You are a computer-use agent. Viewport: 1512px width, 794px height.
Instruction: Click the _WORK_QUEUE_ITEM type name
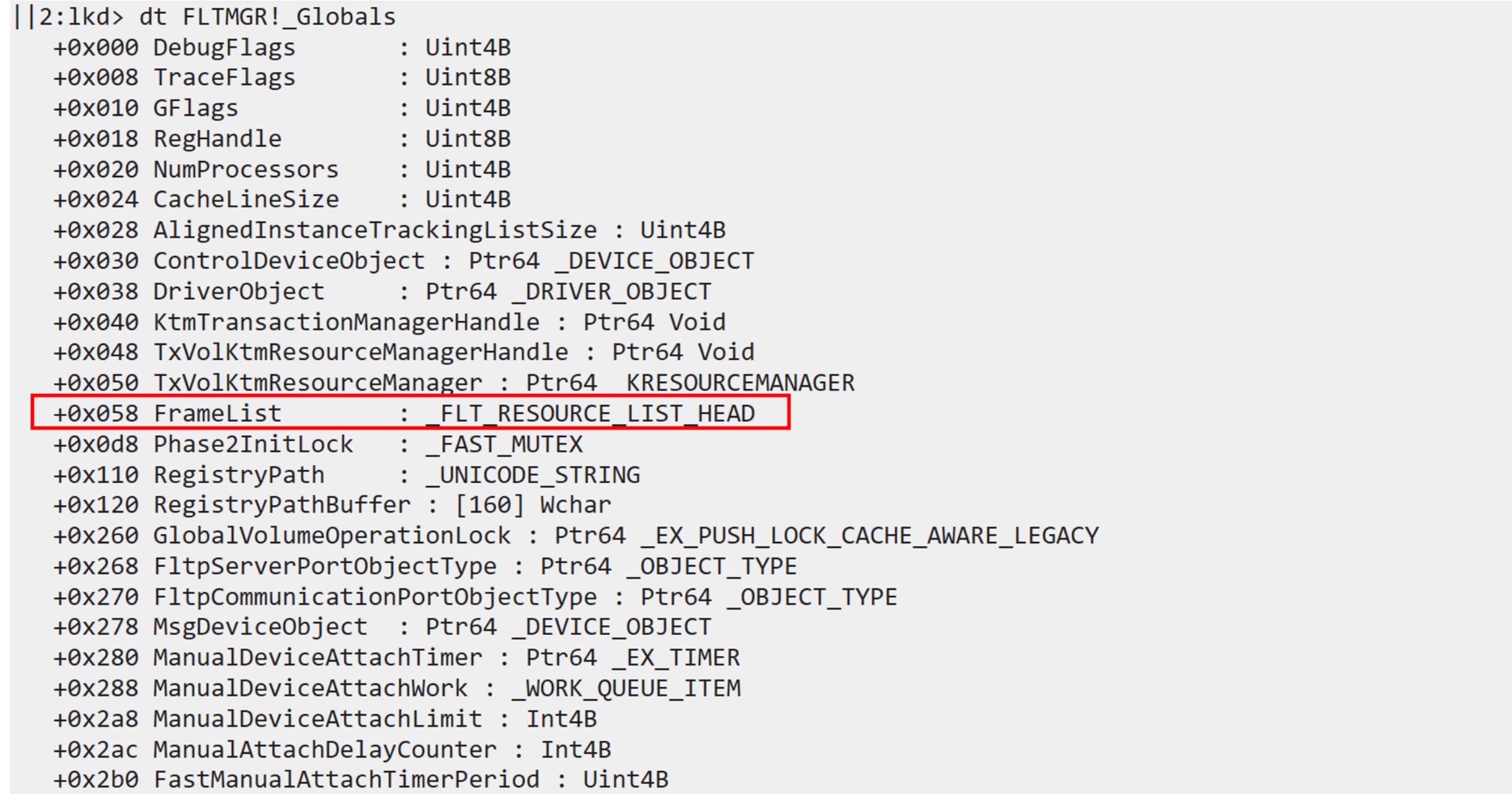[x=626, y=688]
